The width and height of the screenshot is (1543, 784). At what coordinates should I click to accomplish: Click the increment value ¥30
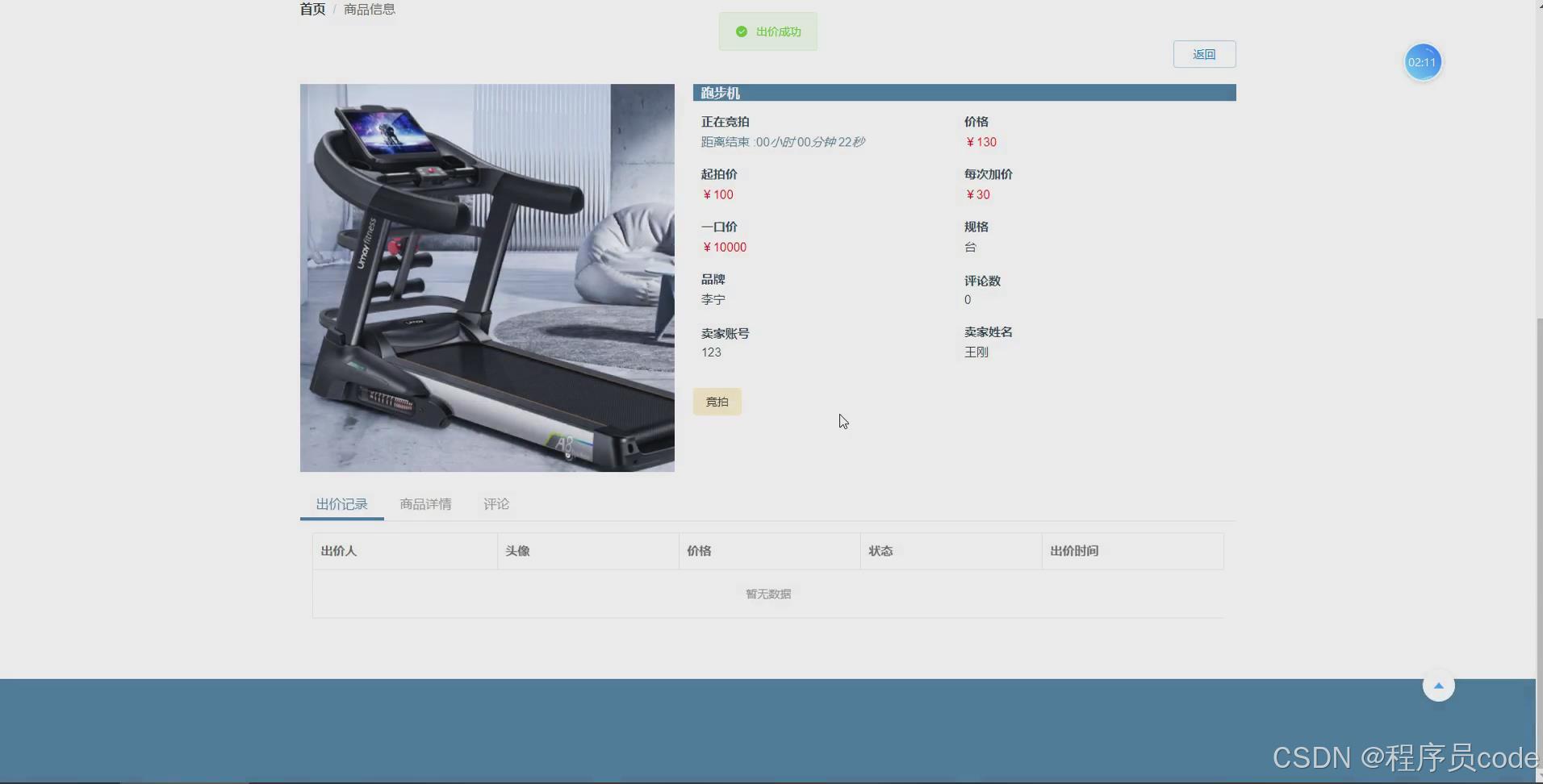(x=977, y=194)
